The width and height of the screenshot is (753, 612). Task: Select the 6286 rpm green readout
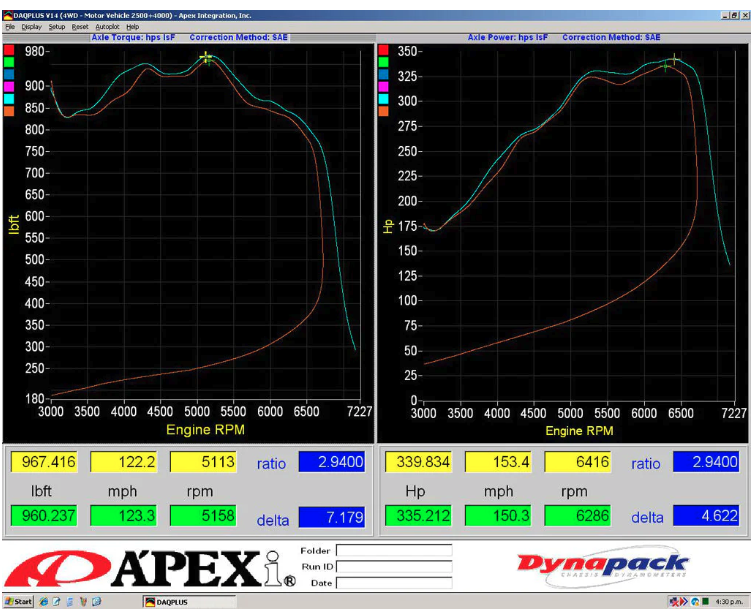[578, 515]
